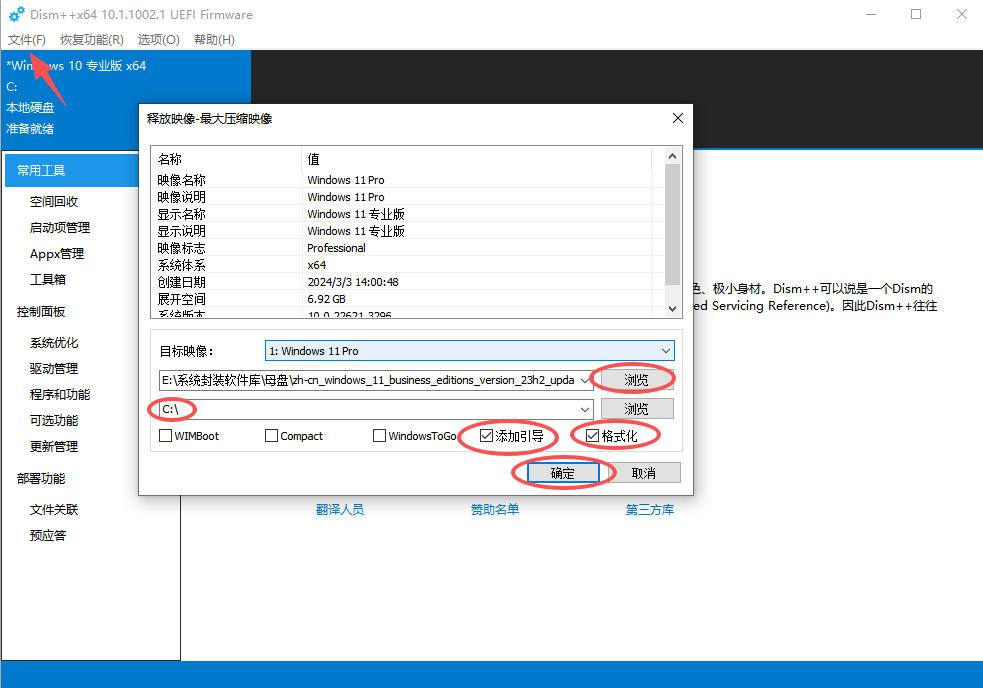The width and height of the screenshot is (983, 688).
Task: Open the image file path dropdown
Action: tap(584, 380)
